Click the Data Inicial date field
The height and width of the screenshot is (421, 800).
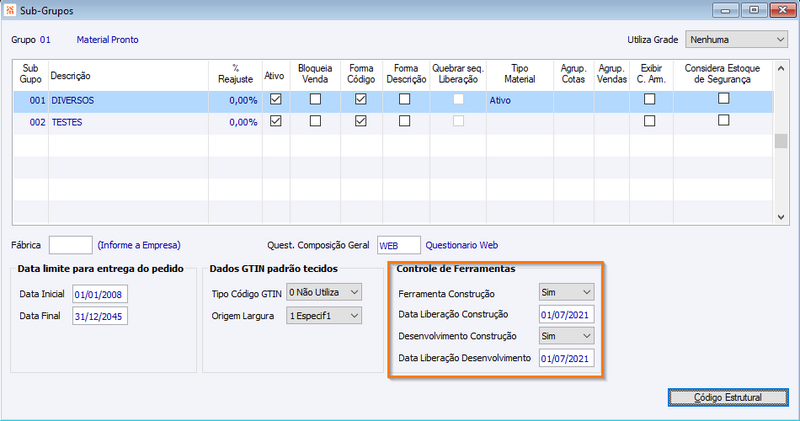pyautogui.click(x=99, y=294)
